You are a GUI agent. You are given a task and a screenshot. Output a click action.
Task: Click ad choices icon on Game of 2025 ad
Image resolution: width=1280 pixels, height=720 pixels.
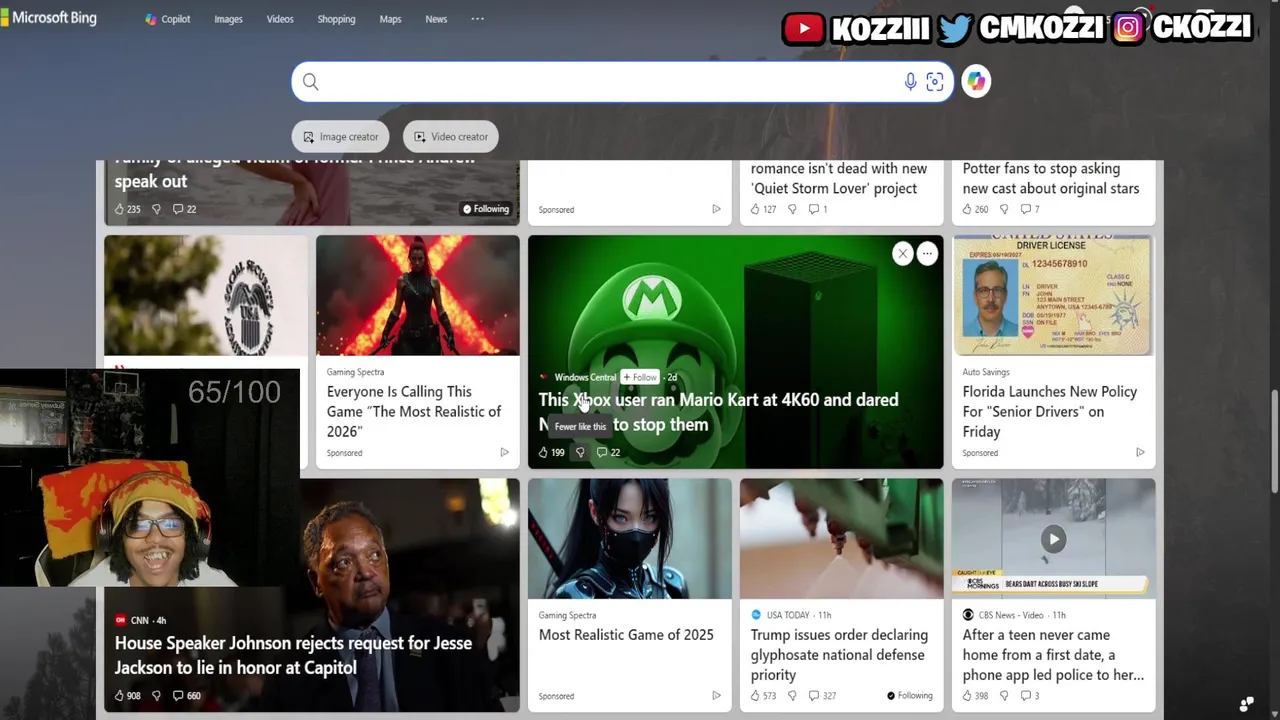[716, 695]
